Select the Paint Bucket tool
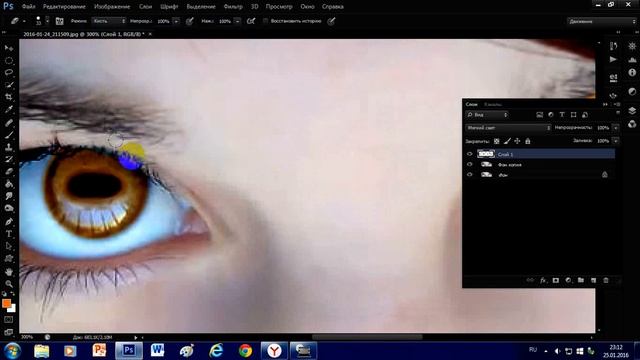The width and height of the screenshot is (640, 360). click(x=9, y=184)
